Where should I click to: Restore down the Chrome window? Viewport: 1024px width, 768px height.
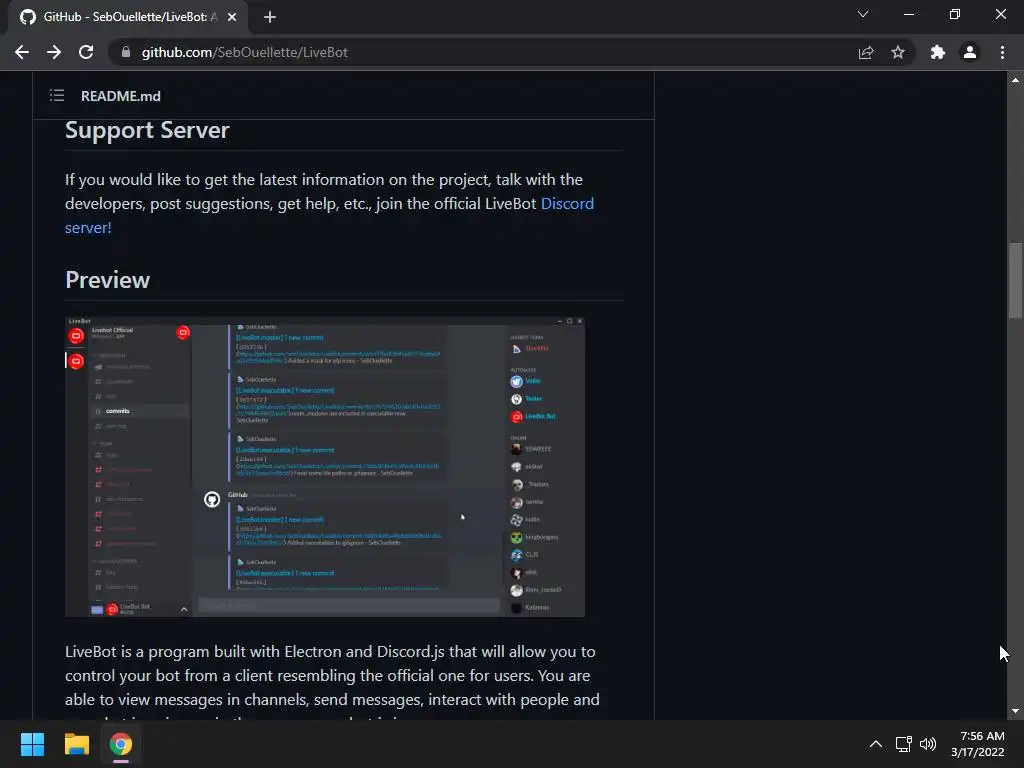955,14
